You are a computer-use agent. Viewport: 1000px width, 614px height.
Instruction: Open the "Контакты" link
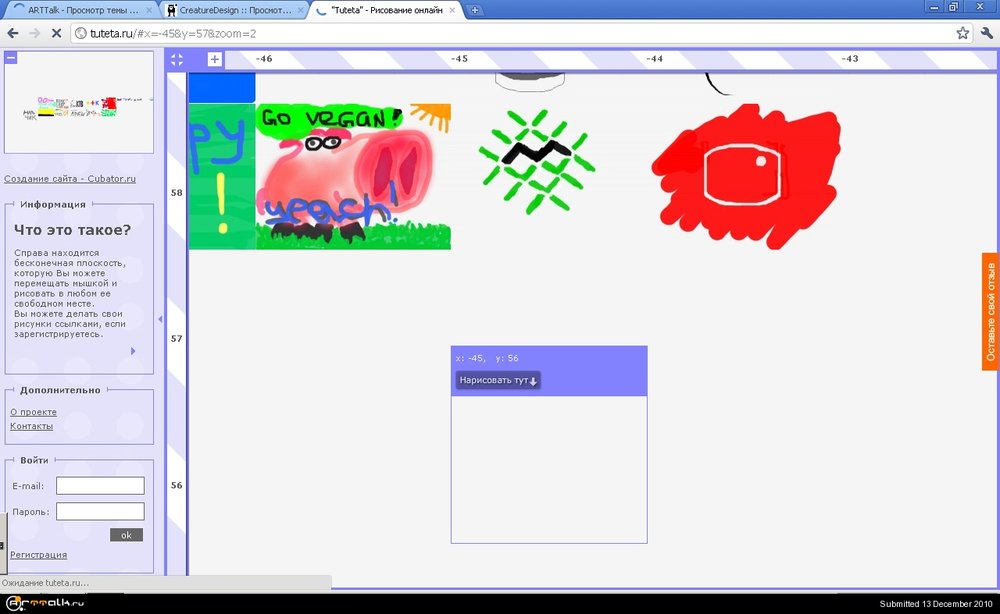(31, 426)
